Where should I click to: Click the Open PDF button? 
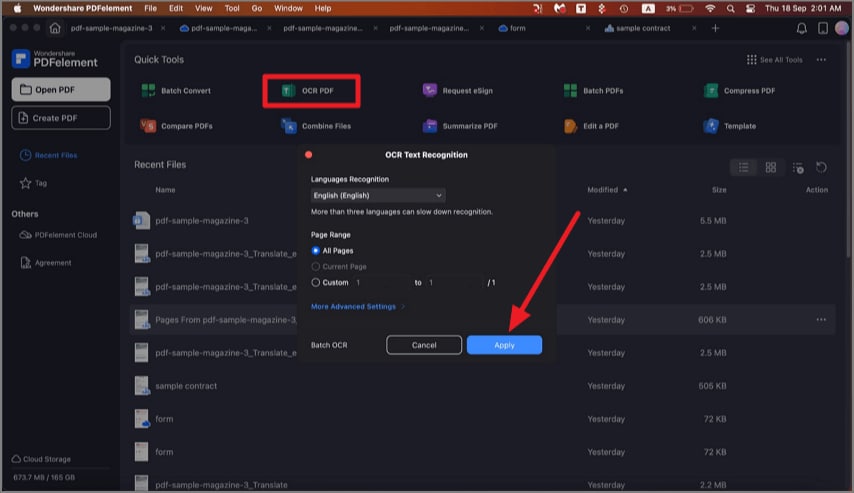point(61,89)
